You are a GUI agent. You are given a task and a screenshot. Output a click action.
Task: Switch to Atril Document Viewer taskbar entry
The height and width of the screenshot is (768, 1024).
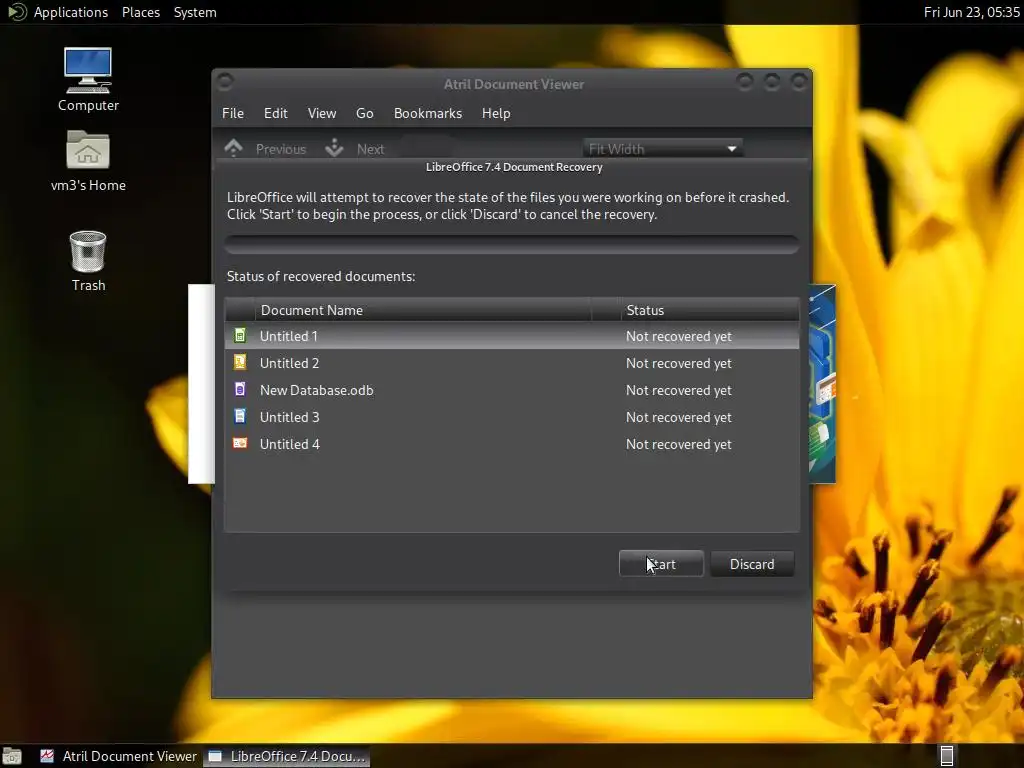tap(119, 756)
